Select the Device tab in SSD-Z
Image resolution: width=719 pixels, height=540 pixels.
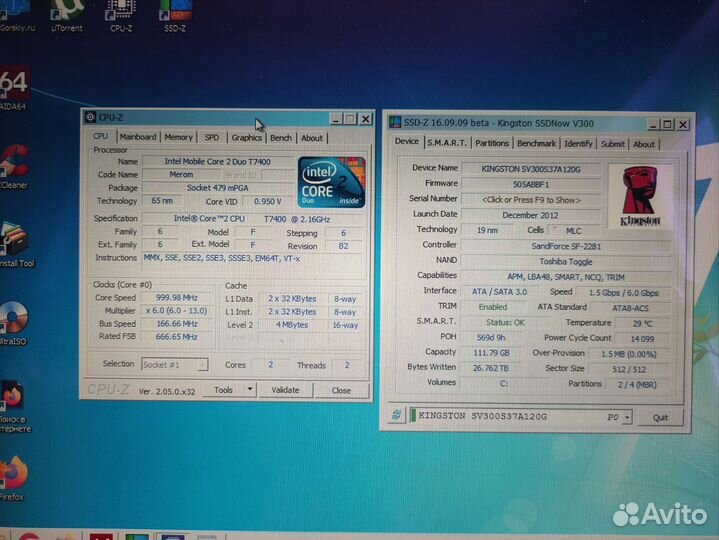point(407,141)
